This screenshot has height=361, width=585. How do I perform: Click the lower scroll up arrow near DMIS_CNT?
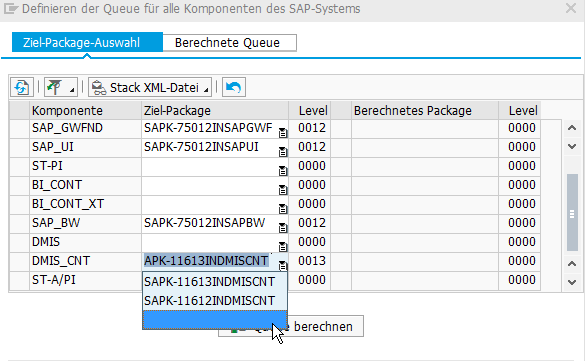(572, 264)
